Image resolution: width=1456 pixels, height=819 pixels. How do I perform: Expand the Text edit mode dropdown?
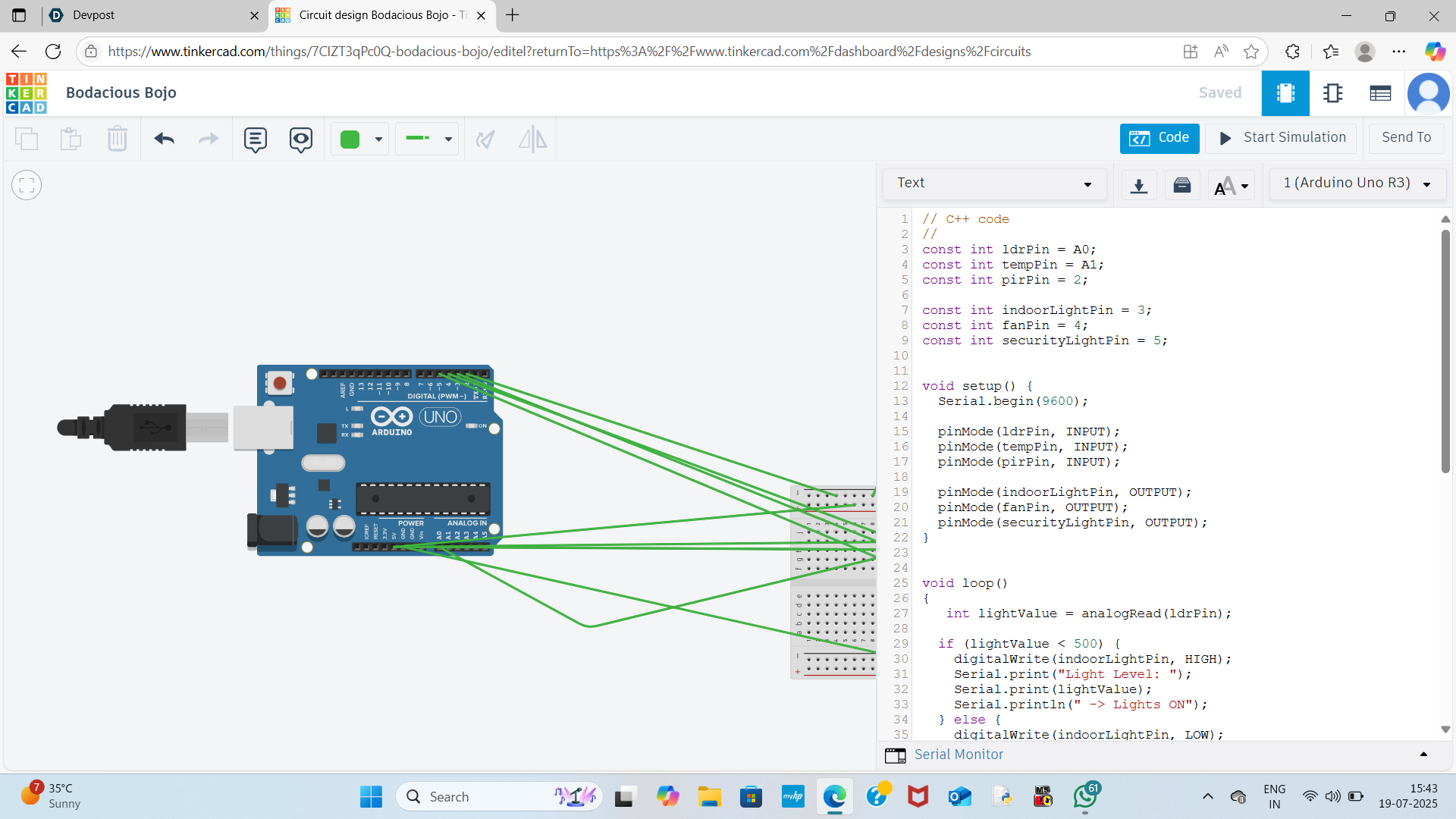click(994, 184)
